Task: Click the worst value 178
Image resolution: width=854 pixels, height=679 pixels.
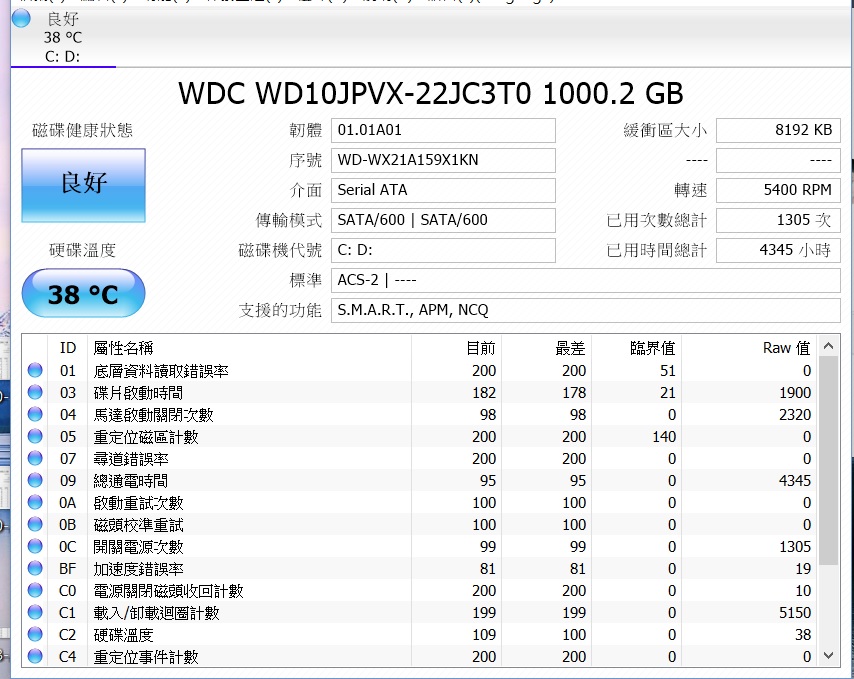Action: coord(574,393)
